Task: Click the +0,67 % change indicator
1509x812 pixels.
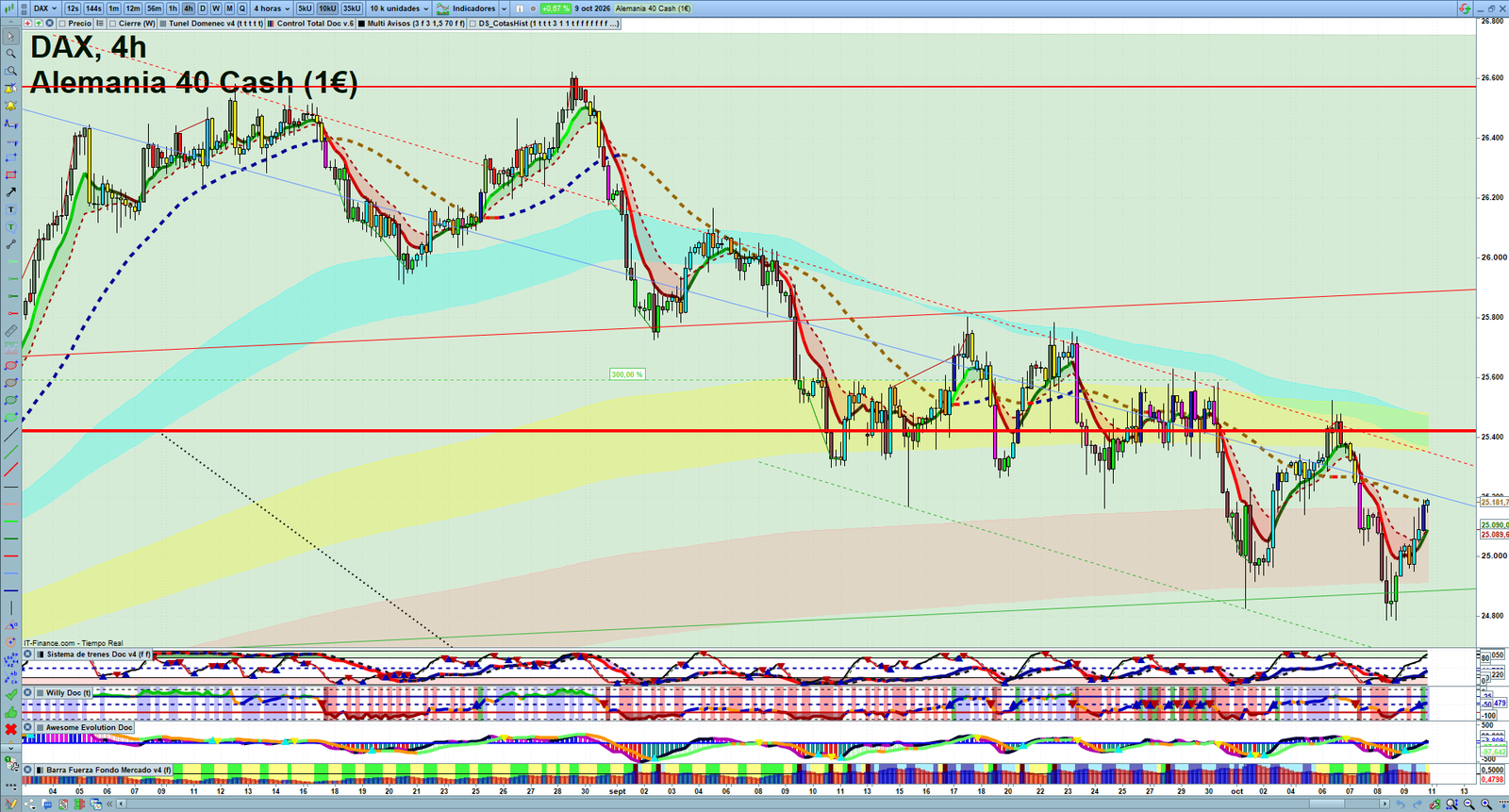Action: pos(556,8)
